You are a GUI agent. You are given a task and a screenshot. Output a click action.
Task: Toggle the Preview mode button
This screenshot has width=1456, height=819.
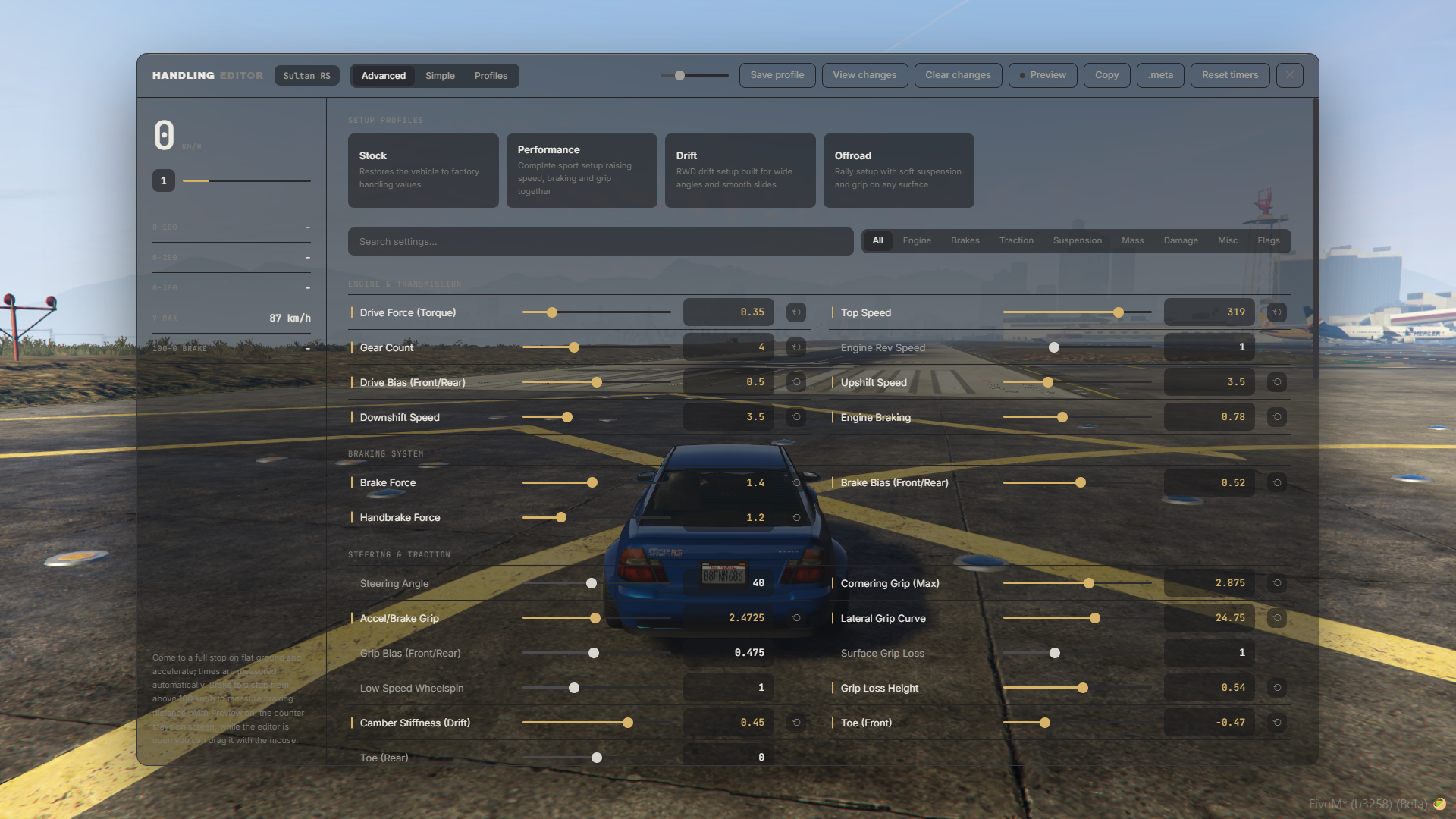pyautogui.click(x=1043, y=75)
